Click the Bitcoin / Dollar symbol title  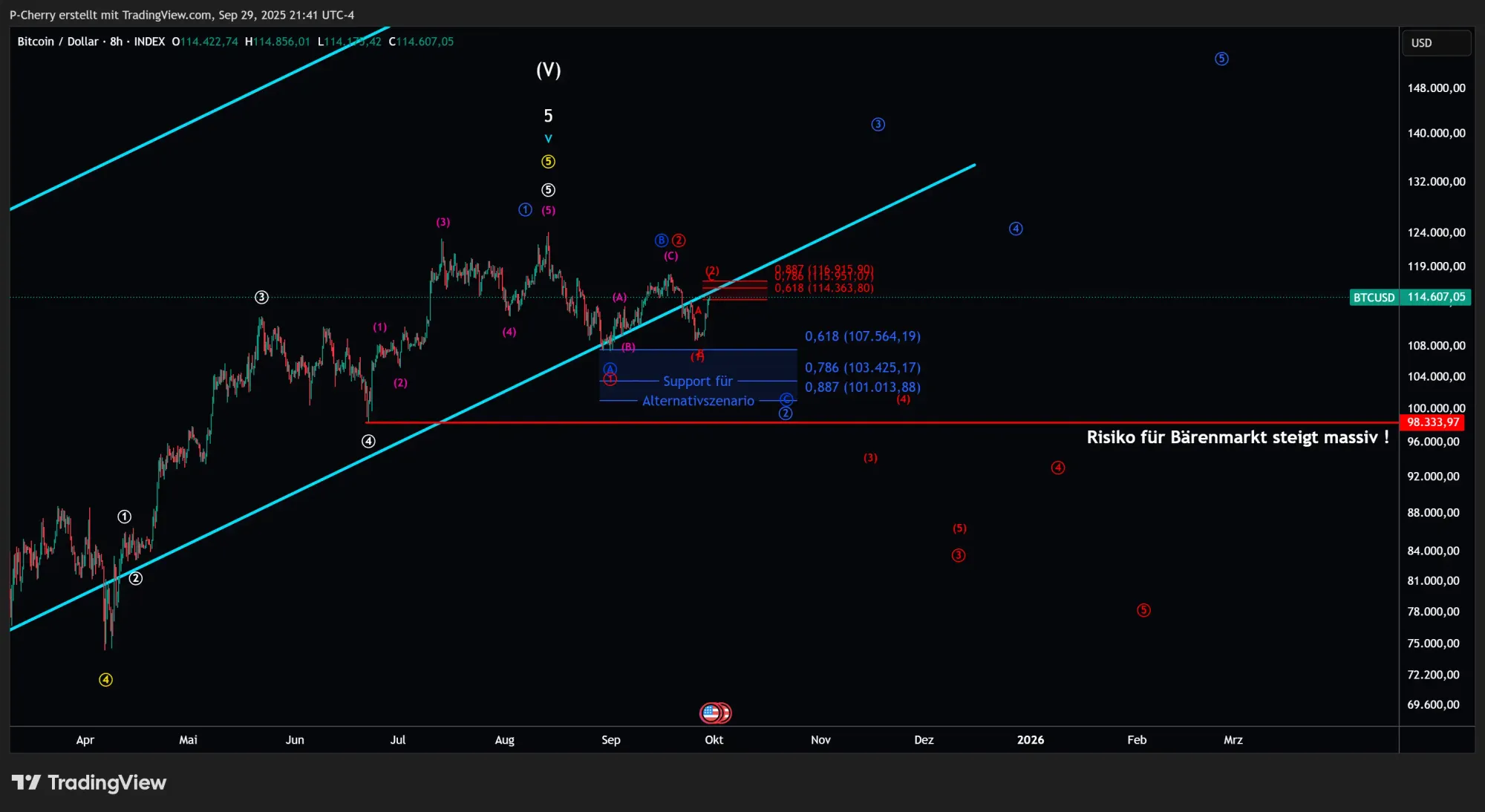58,42
